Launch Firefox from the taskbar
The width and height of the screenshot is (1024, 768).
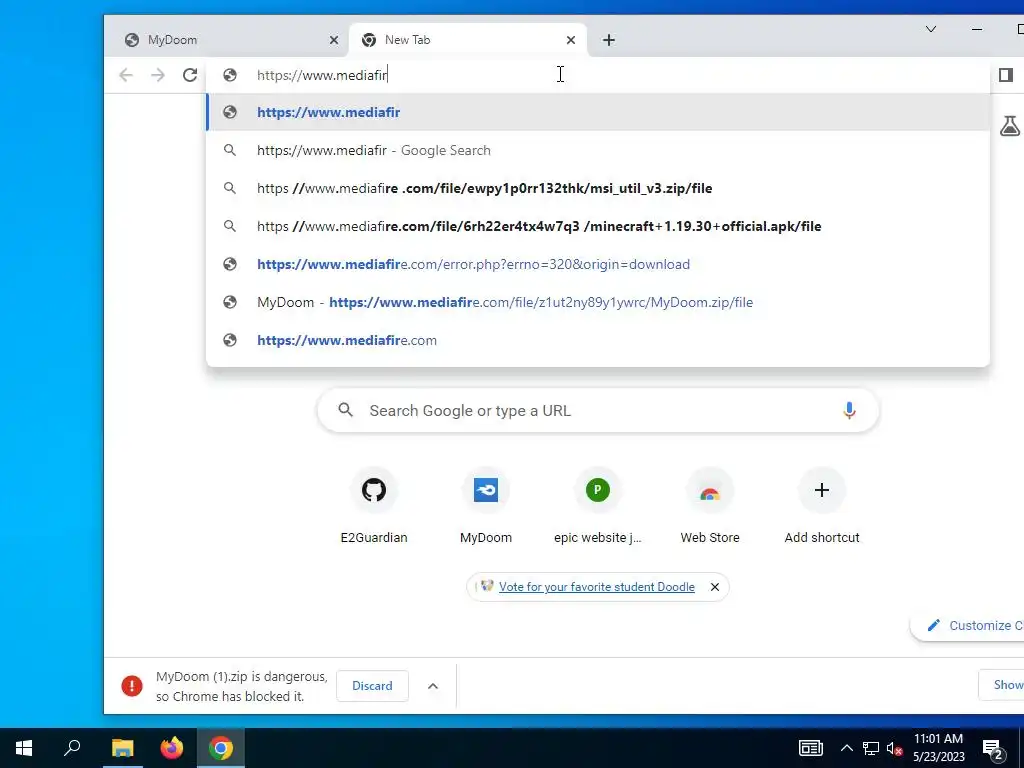172,748
